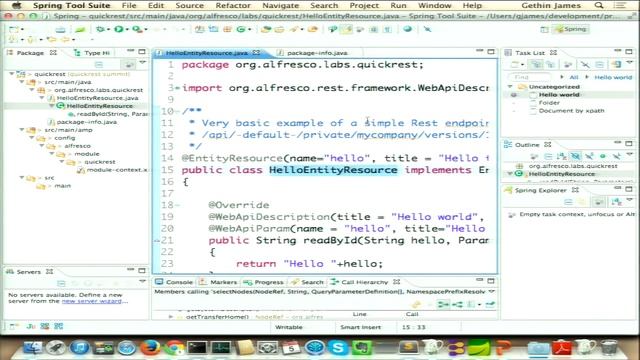Click the Hello world active task link
This screenshot has height=360, width=640.
[x=613, y=77]
